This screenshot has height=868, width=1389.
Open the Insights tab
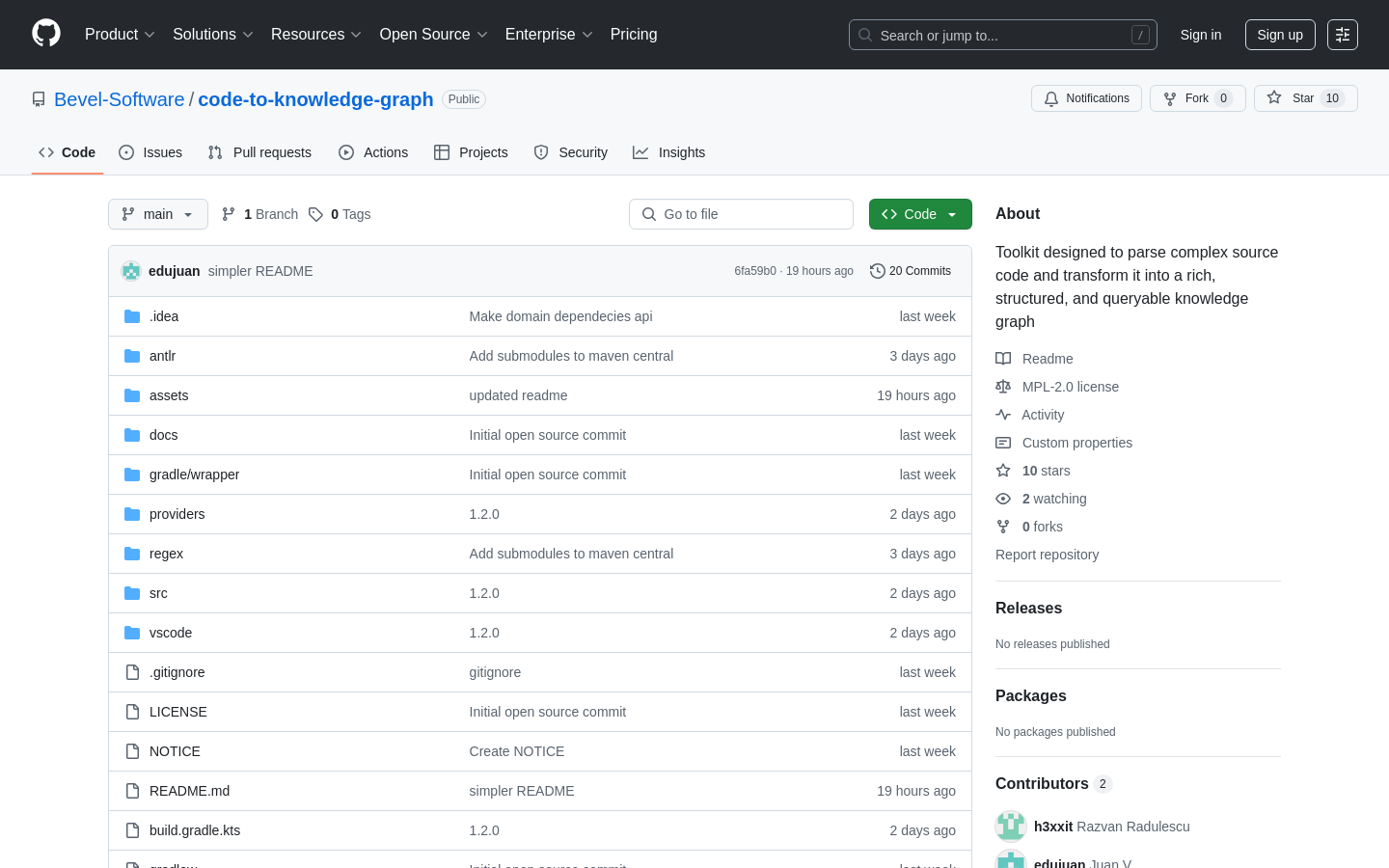coord(669,152)
